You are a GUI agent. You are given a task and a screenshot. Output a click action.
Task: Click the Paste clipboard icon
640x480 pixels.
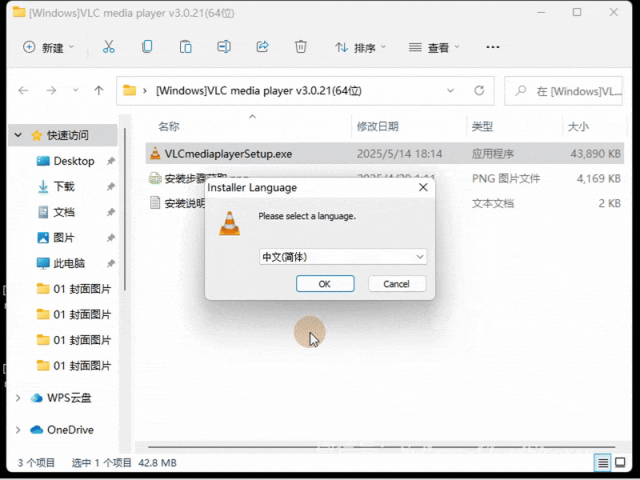(185, 47)
